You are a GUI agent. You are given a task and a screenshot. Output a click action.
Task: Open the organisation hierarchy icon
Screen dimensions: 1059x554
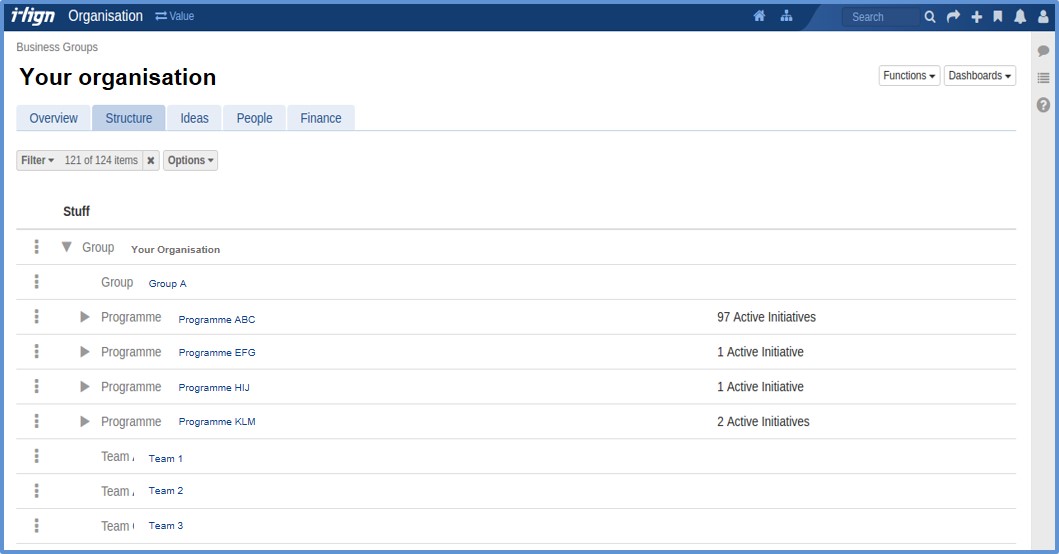(787, 16)
